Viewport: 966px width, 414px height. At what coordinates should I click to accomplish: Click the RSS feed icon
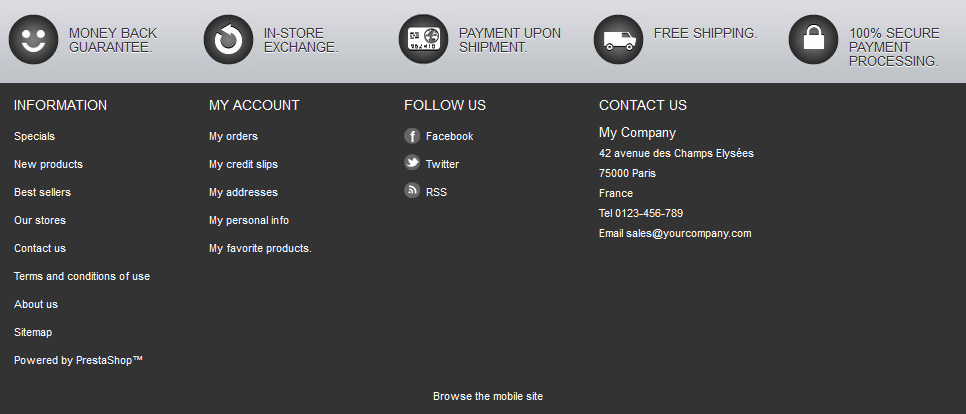tap(412, 191)
